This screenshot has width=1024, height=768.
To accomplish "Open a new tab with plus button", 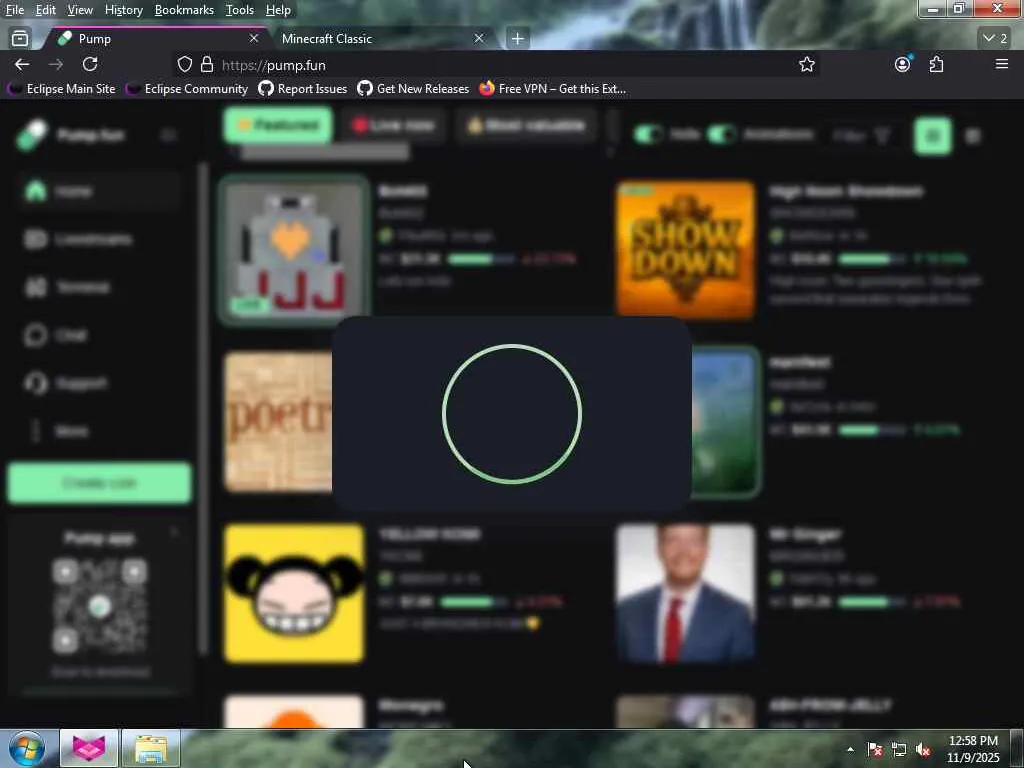I will (517, 39).
